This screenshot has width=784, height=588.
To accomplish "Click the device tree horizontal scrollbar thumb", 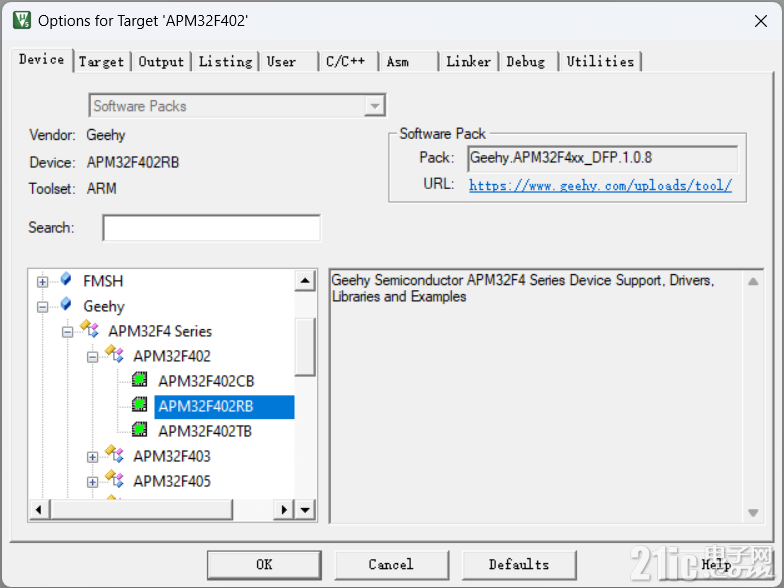I will pyautogui.click(x=141, y=510).
